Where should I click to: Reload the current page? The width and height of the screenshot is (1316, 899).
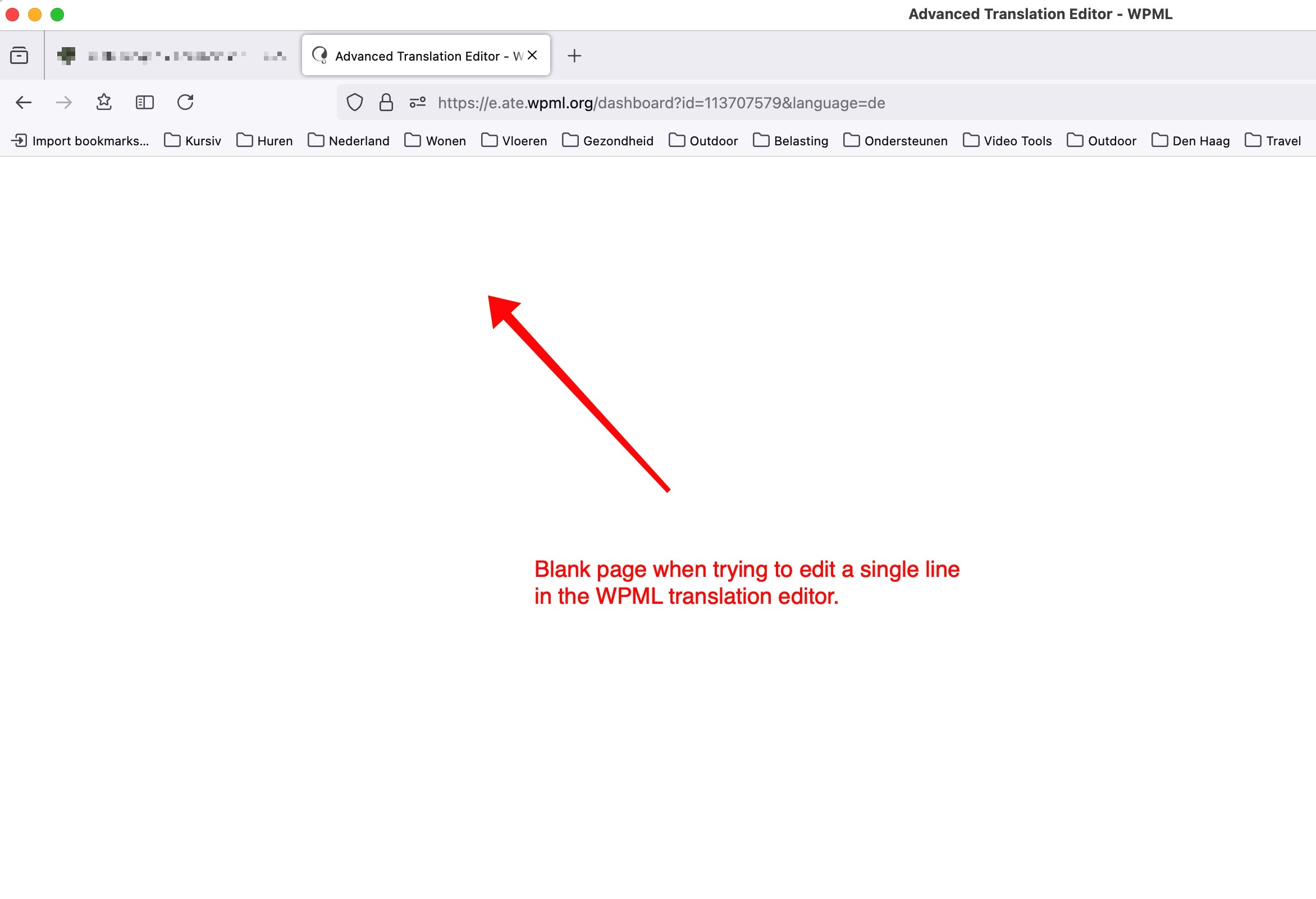[x=185, y=103]
